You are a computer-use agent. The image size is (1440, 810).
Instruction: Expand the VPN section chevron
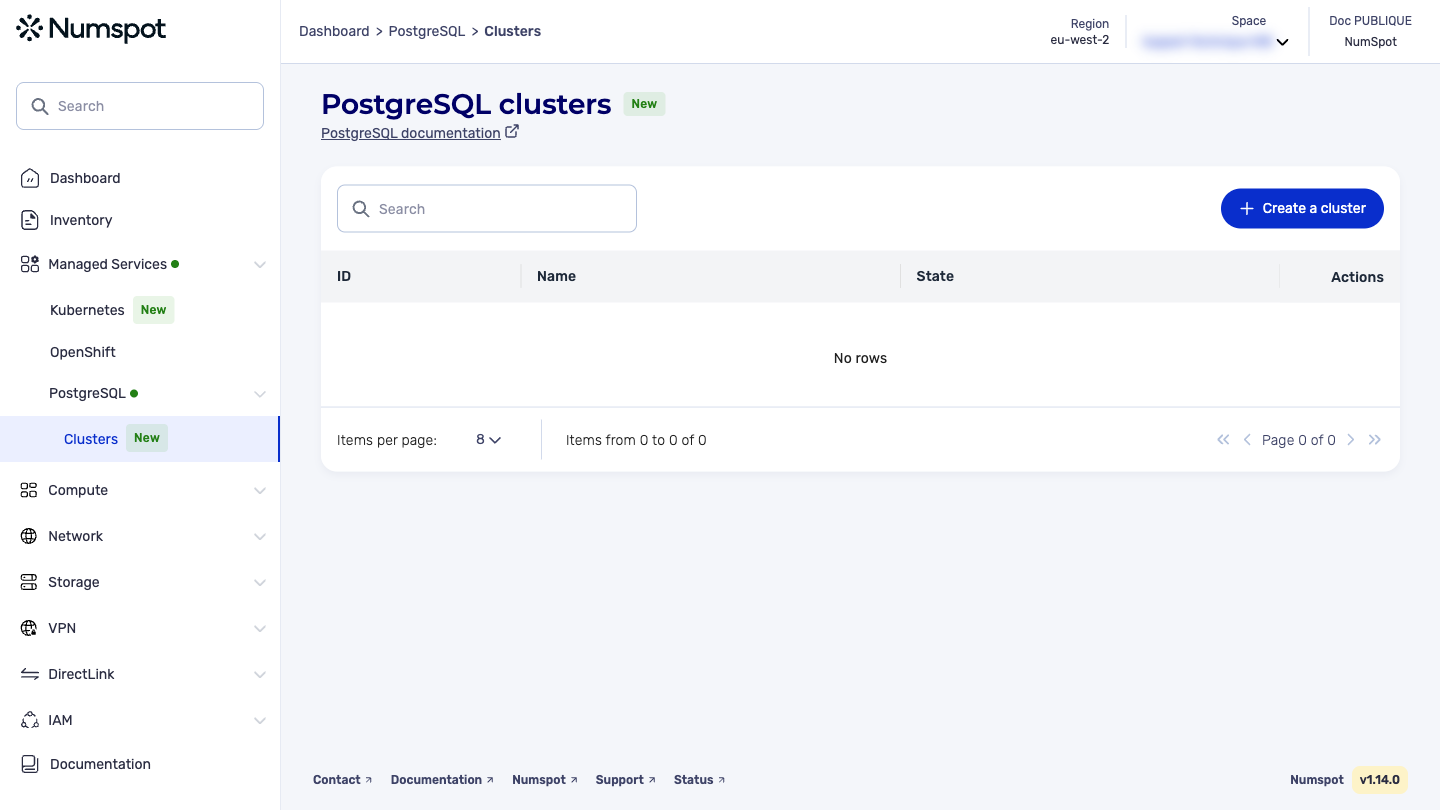click(260, 629)
